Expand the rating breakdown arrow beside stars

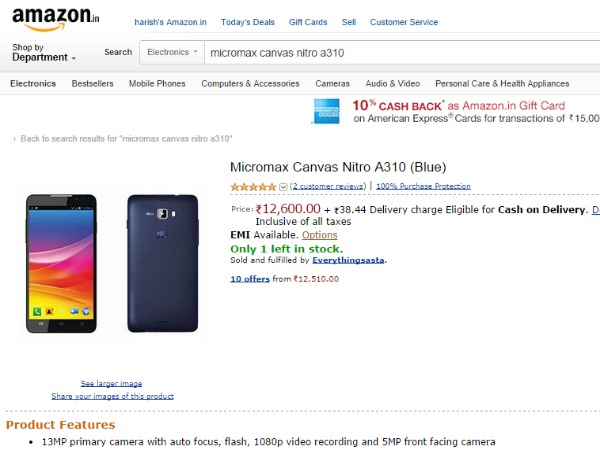pos(283,187)
